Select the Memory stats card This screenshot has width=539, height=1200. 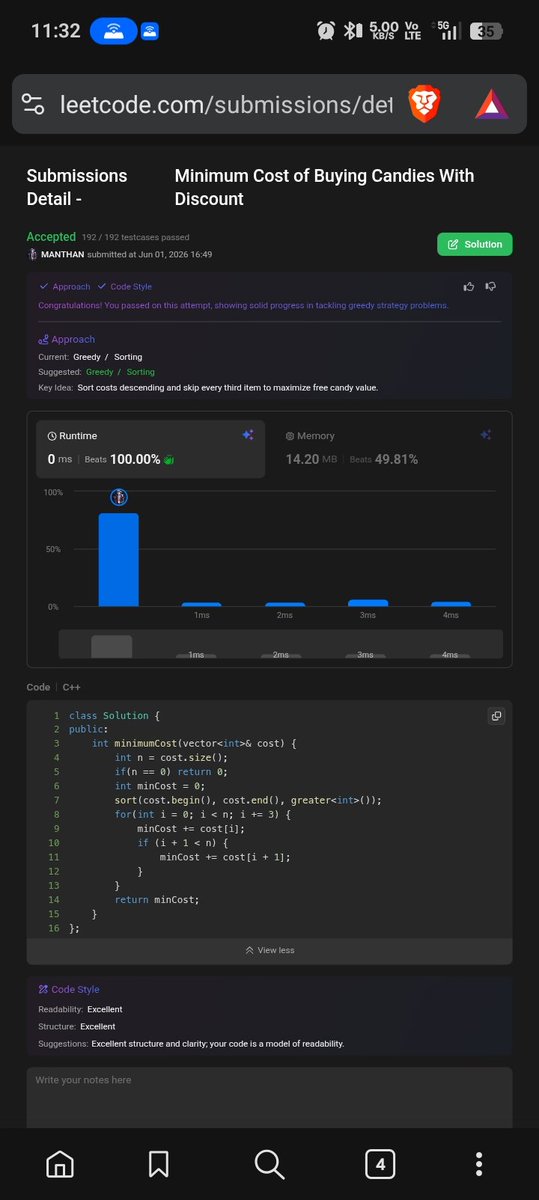point(391,447)
